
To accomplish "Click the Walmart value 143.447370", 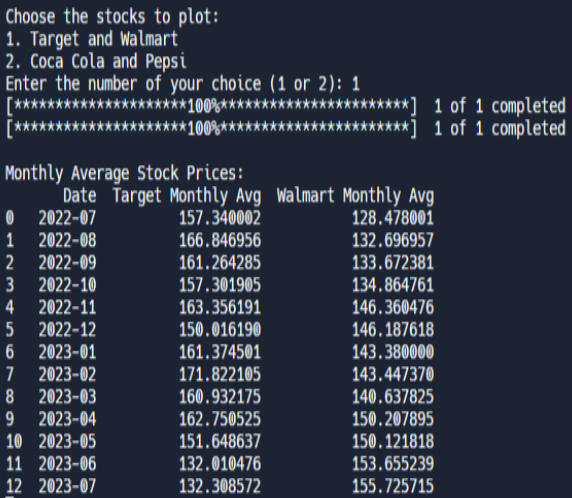I will point(393,374).
